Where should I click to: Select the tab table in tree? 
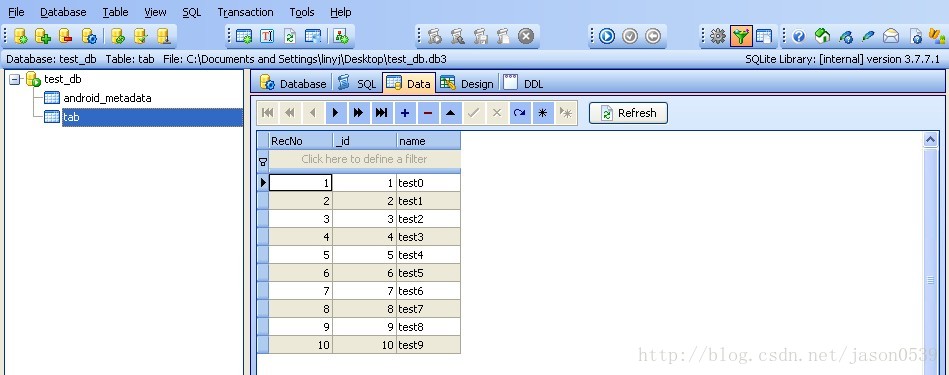[71, 117]
